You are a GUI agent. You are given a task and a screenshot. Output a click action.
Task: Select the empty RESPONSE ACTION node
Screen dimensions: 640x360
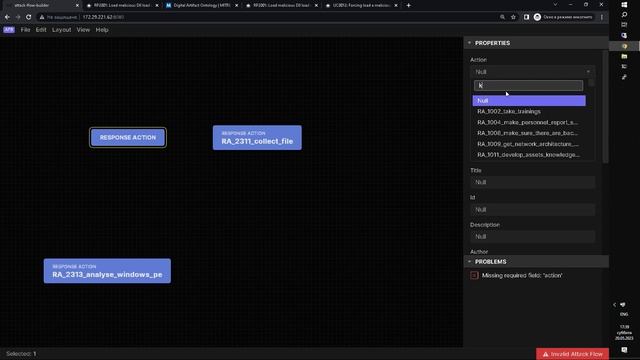tap(128, 138)
